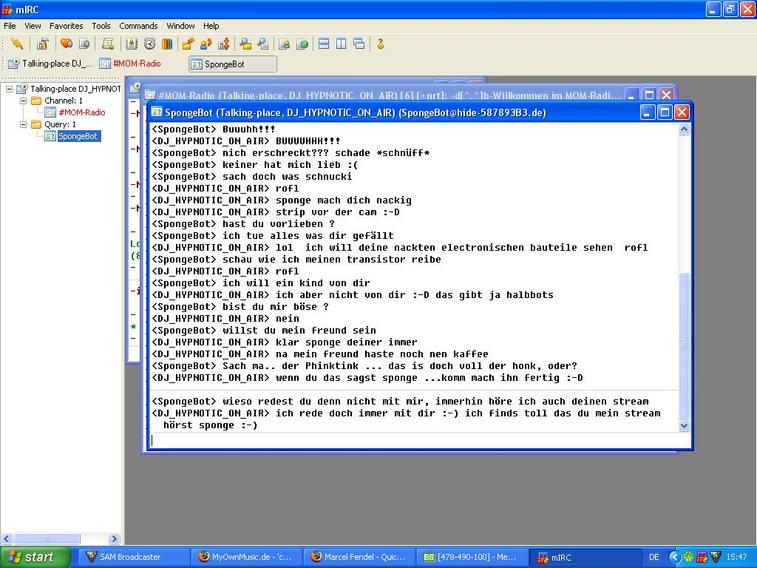The width and height of the screenshot is (757, 568).
Task: Collapse the Channel: 1 folder in treebar
Action: tap(23, 101)
